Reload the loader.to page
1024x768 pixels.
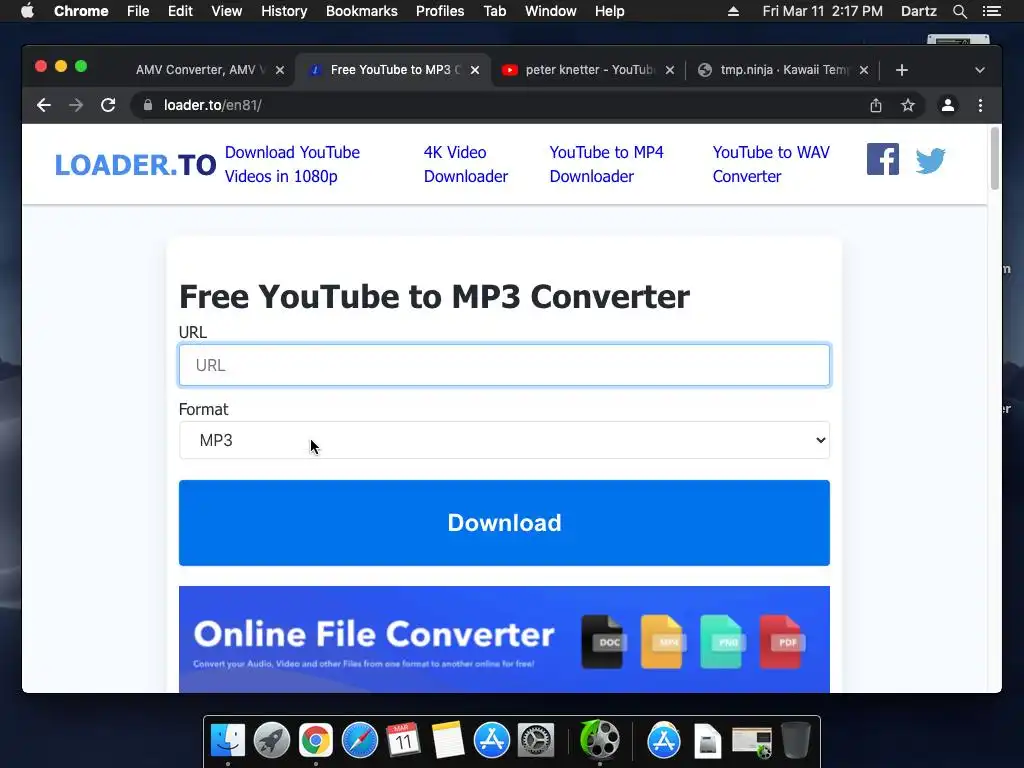coord(108,105)
